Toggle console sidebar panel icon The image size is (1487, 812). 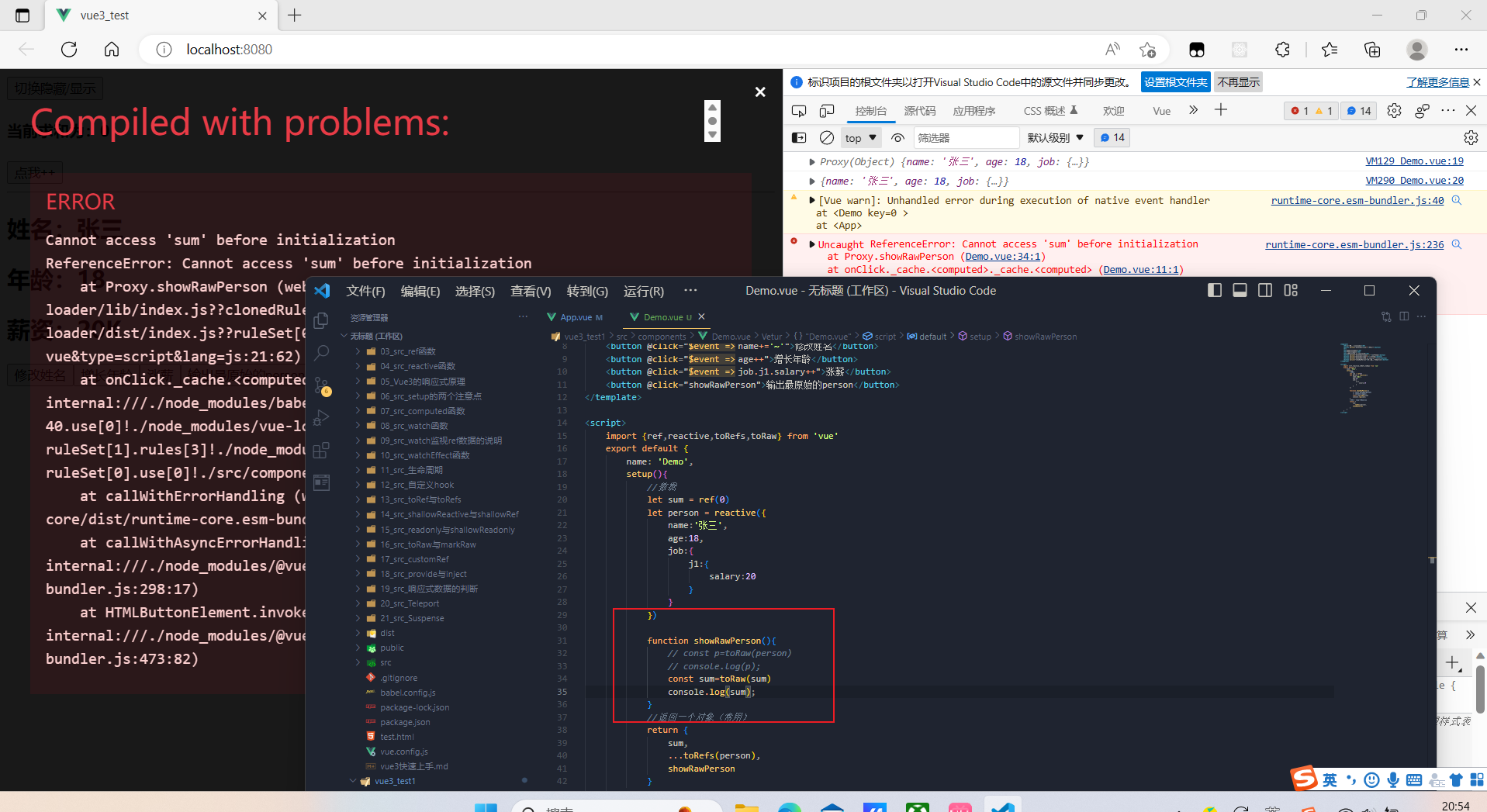click(799, 137)
